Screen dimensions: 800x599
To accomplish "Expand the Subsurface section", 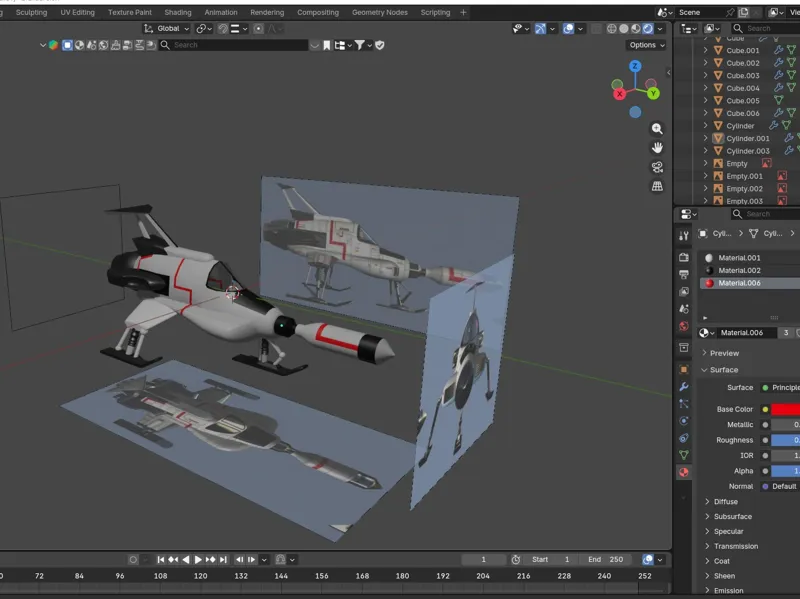I will [x=707, y=516].
